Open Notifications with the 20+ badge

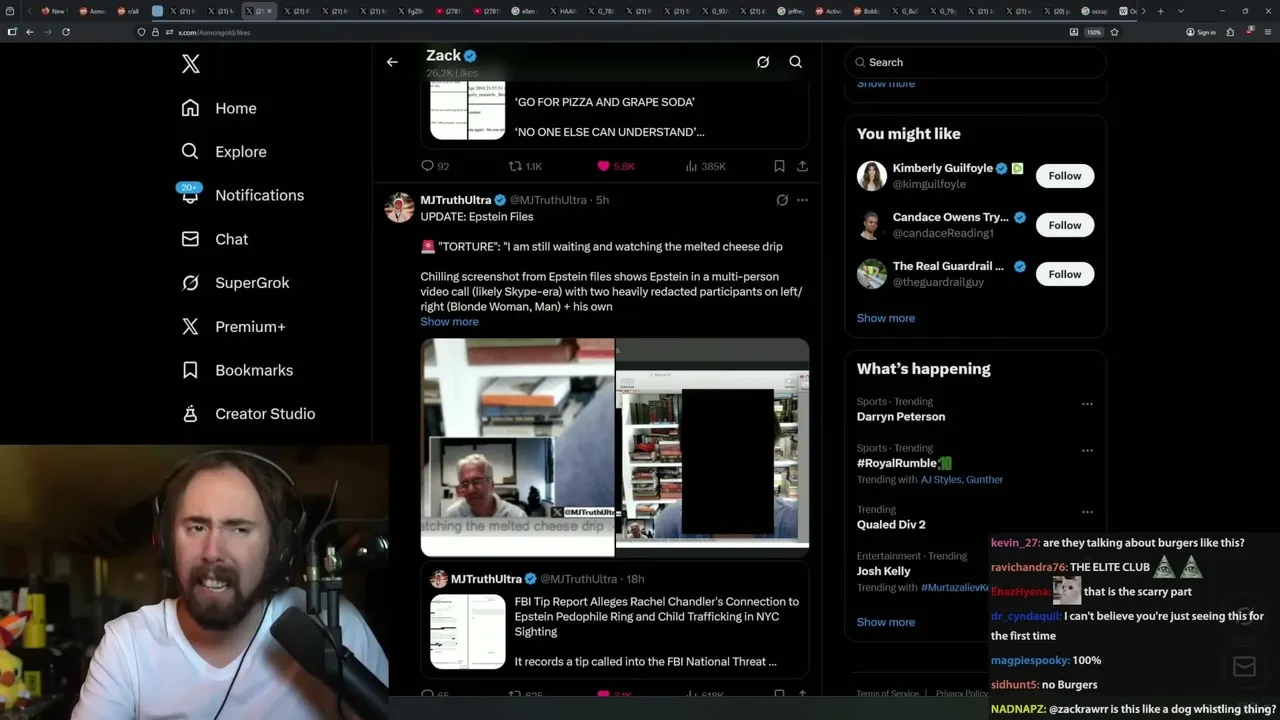point(242,195)
